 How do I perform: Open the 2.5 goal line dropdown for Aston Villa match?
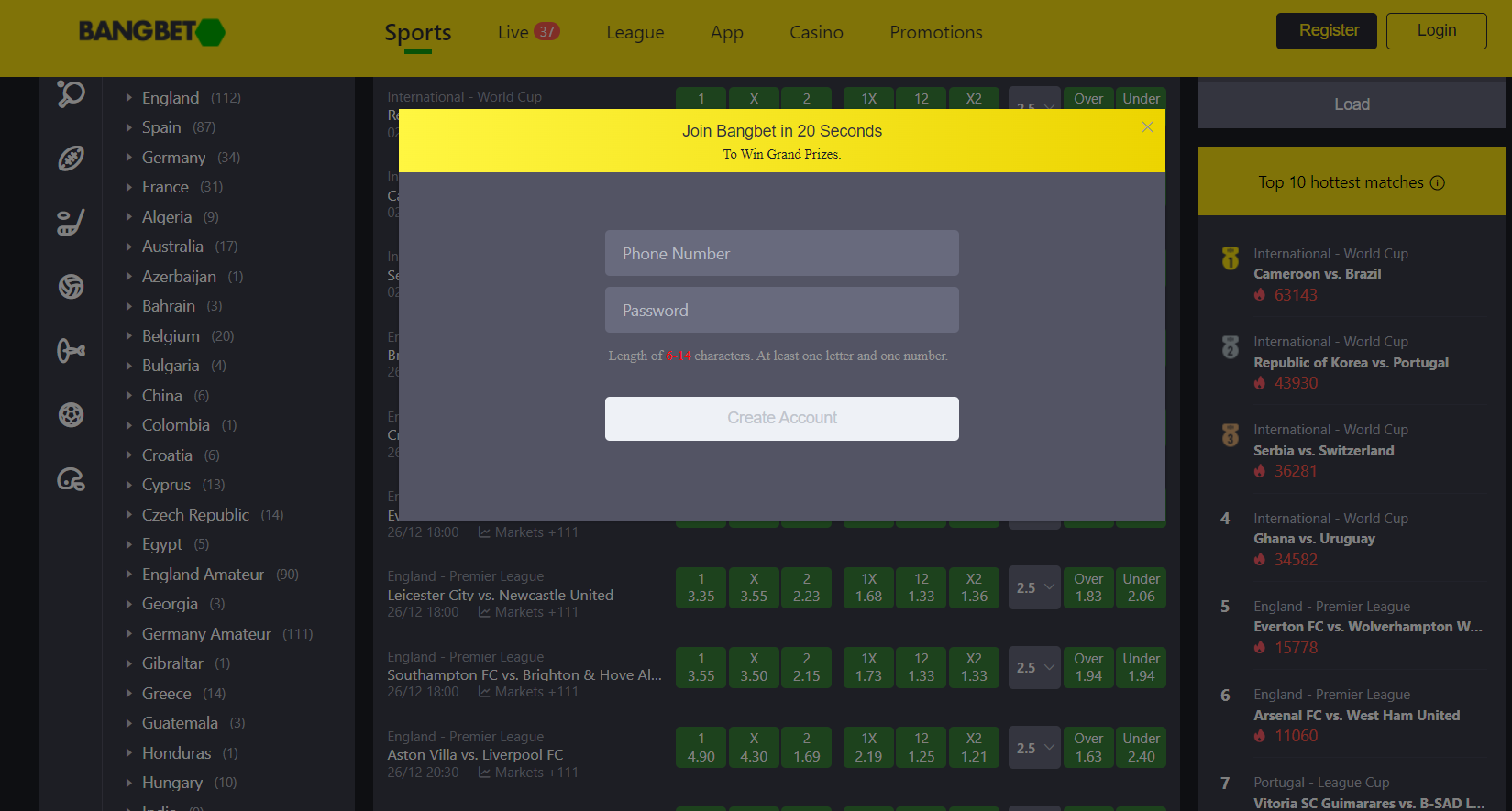click(x=1034, y=748)
